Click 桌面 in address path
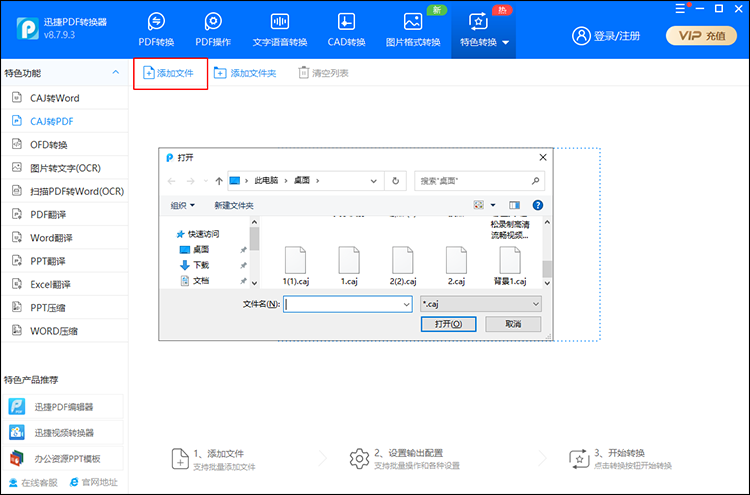The height and width of the screenshot is (495, 750). [x=302, y=180]
